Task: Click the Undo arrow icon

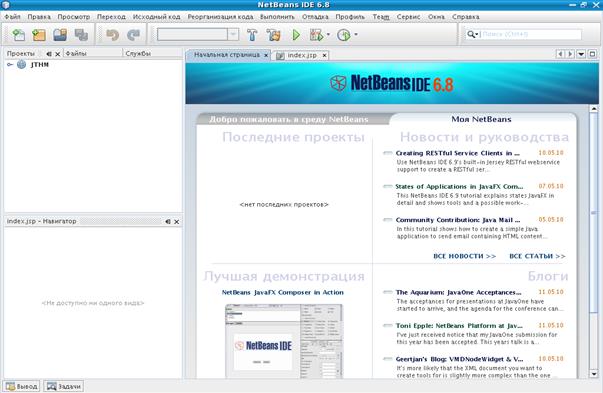Action: click(x=112, y=35)
